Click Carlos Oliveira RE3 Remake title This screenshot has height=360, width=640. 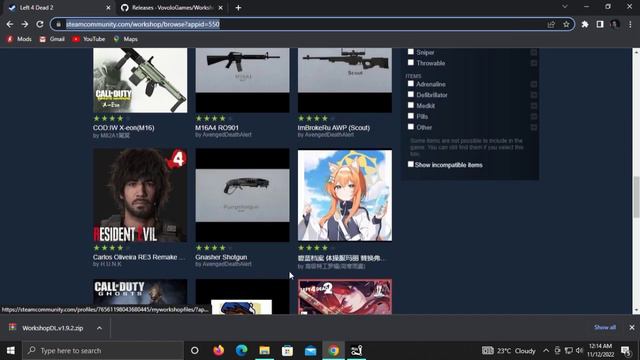[139, 257]
